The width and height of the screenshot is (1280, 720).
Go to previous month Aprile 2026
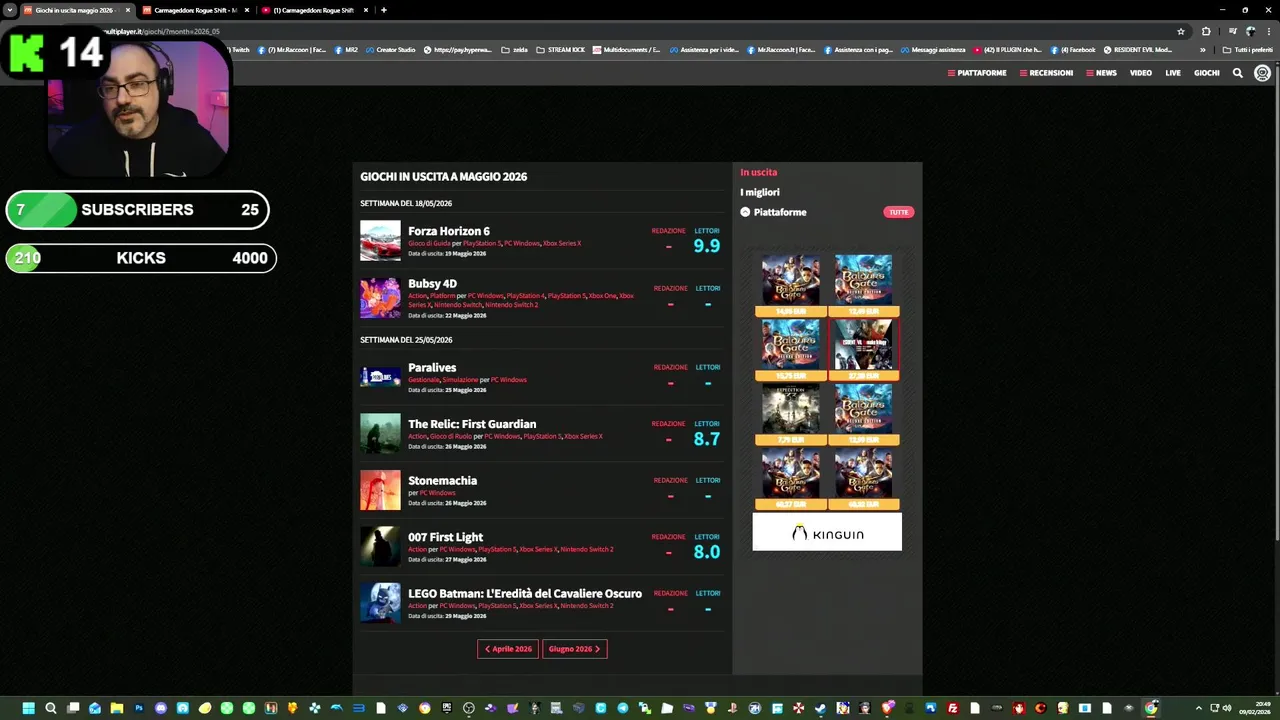tap(508, 649)
